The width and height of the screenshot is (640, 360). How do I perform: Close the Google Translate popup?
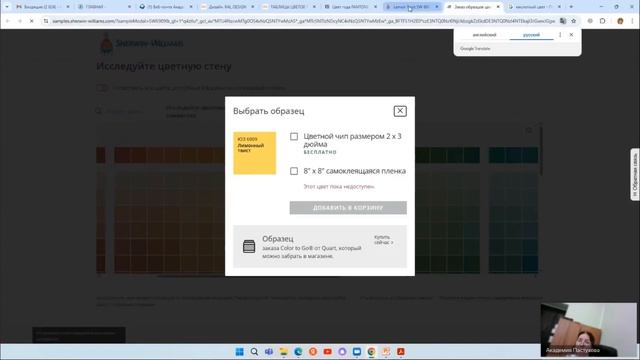tap(571, 35)
